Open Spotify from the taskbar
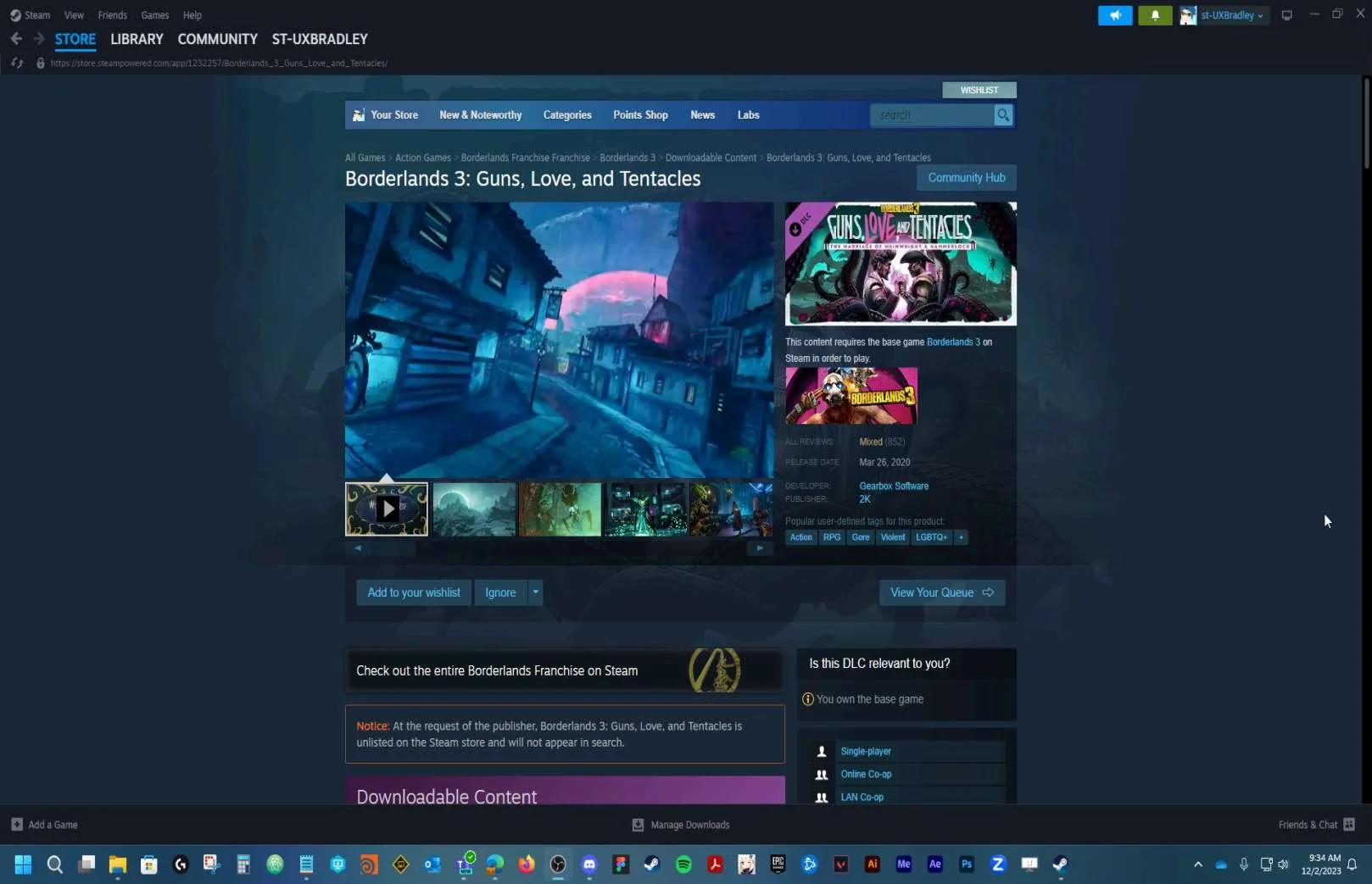 [x=683, y=865]
